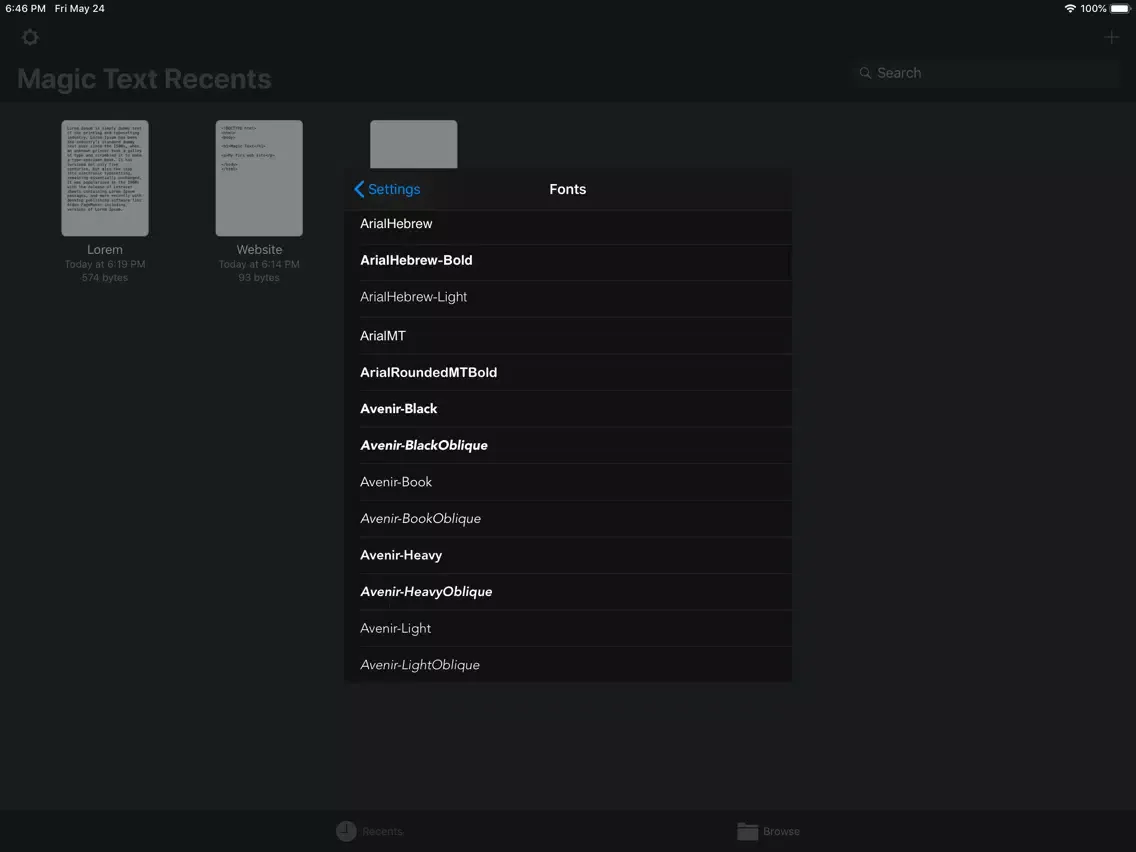Pick the Avenir-Light font
The height and width of the screenshot is (852, 1136).
click(x=567, y=628)
